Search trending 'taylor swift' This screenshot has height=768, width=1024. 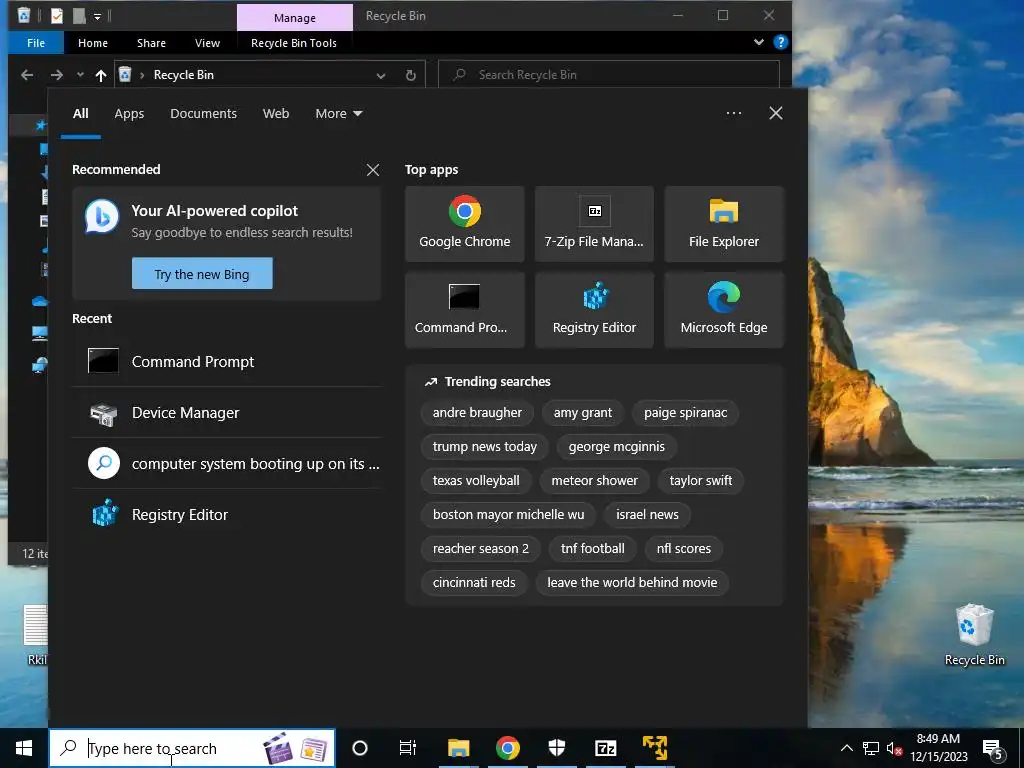click(x=701, y=481)
